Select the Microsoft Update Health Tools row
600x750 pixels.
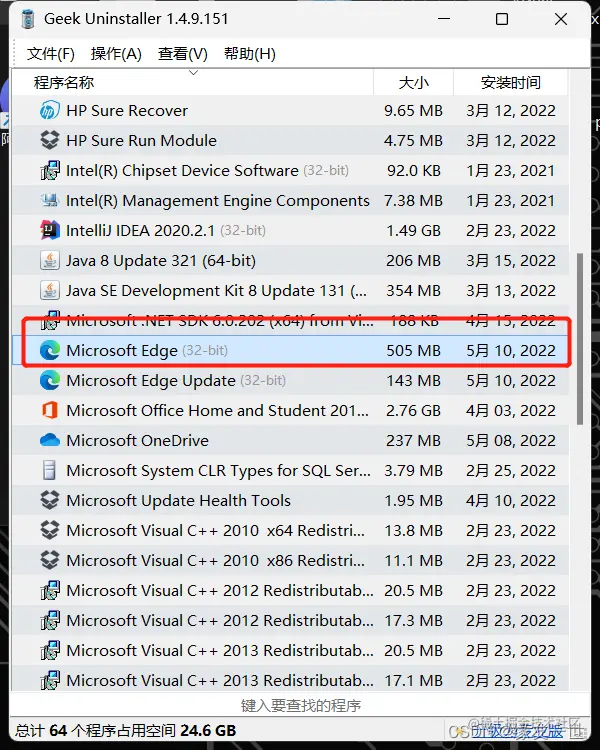290,500
